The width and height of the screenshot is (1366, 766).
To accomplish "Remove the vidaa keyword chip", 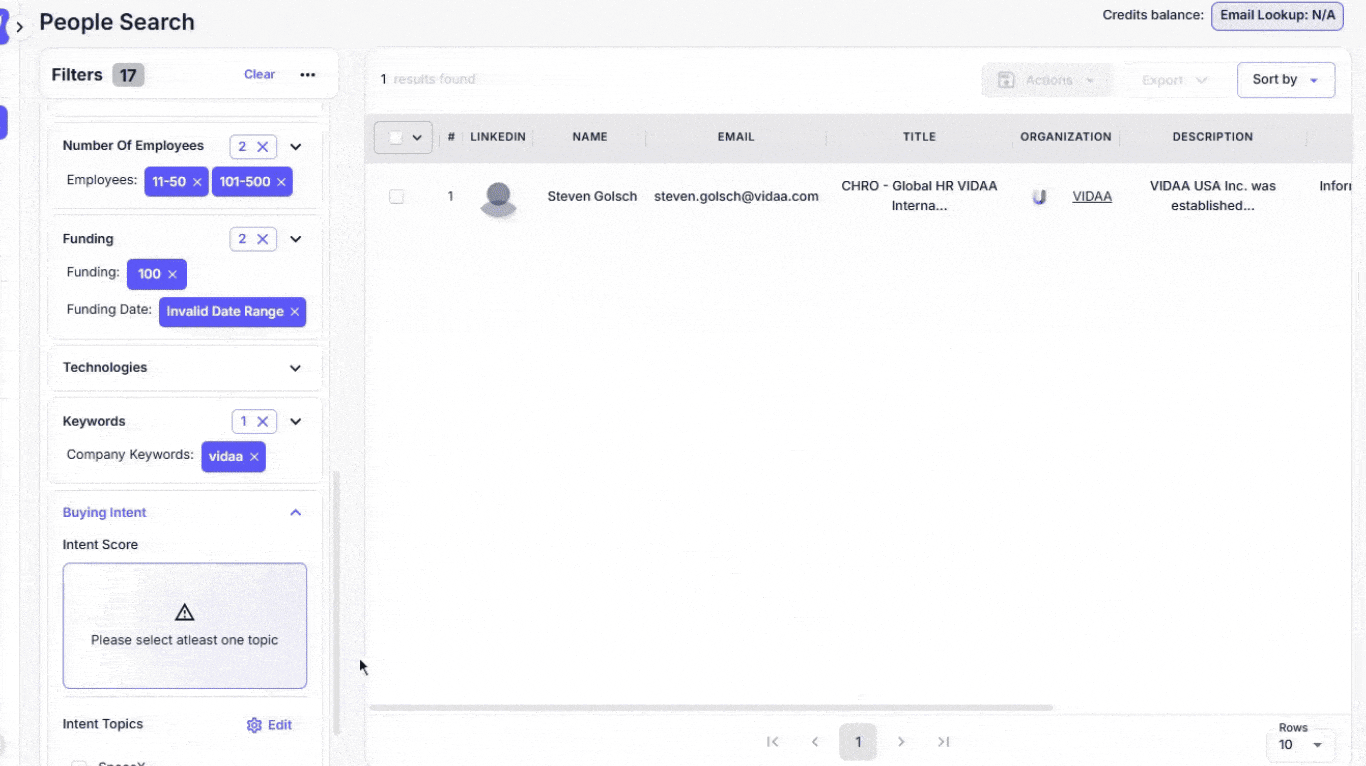I will pos(254,457).
